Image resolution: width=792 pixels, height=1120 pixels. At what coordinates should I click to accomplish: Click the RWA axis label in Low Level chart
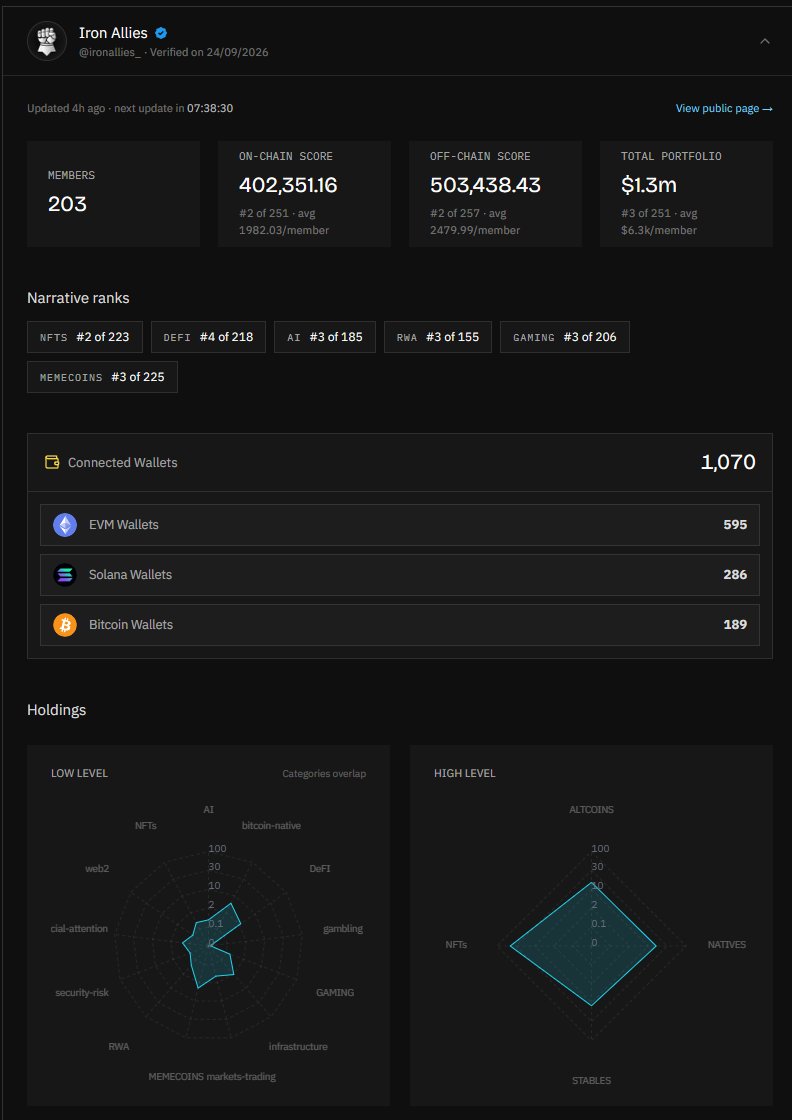(x=119, y=1047)
